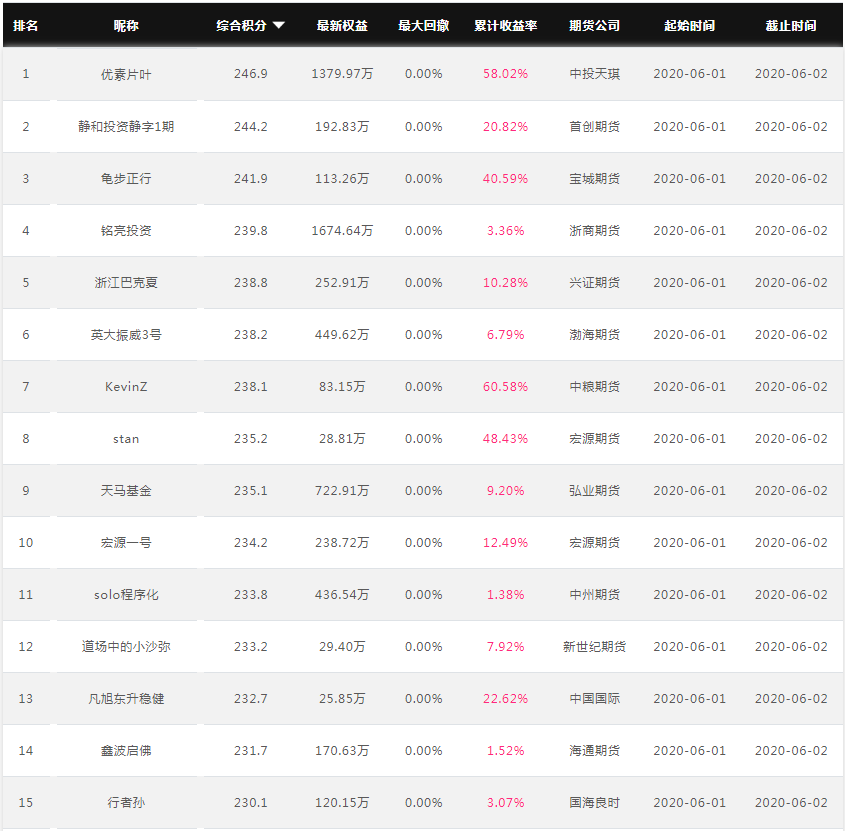Screen dimensions: 845x831
Task: Open solo程序化 trader entry
Action: [126, 594]
